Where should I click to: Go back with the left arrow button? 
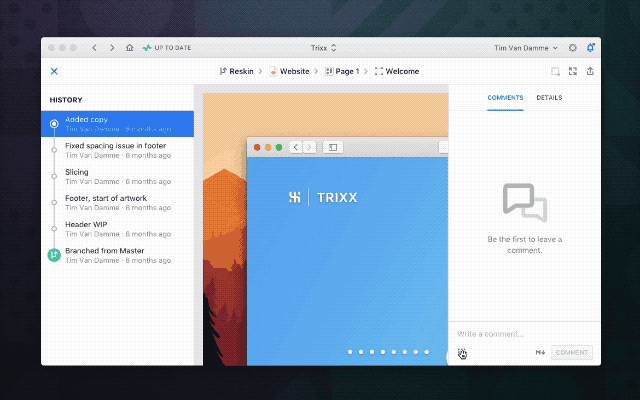coord(94,48)
